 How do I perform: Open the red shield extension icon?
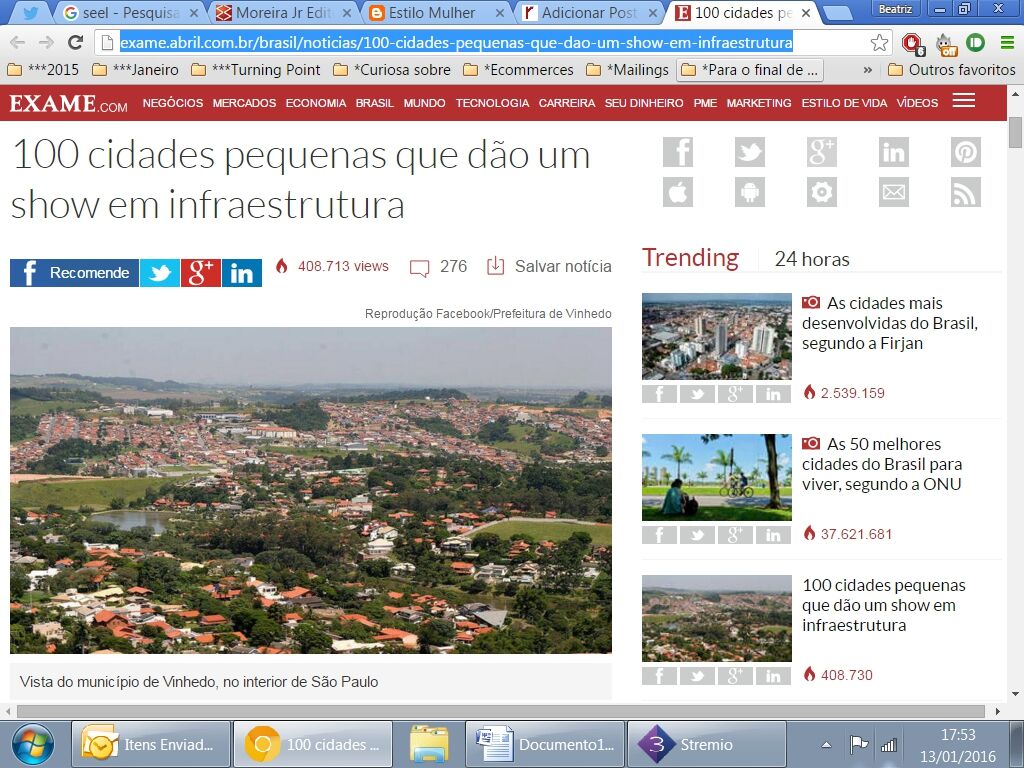pos(912,44)
